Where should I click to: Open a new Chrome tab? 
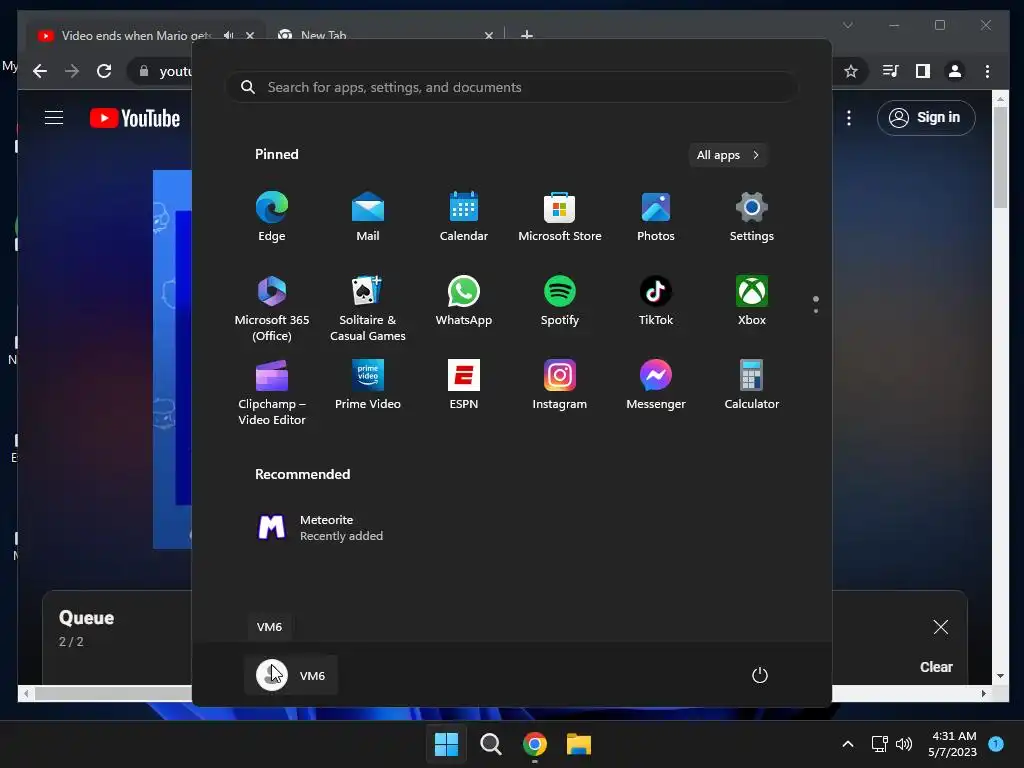pyautogui.click(x=526, y=35)
